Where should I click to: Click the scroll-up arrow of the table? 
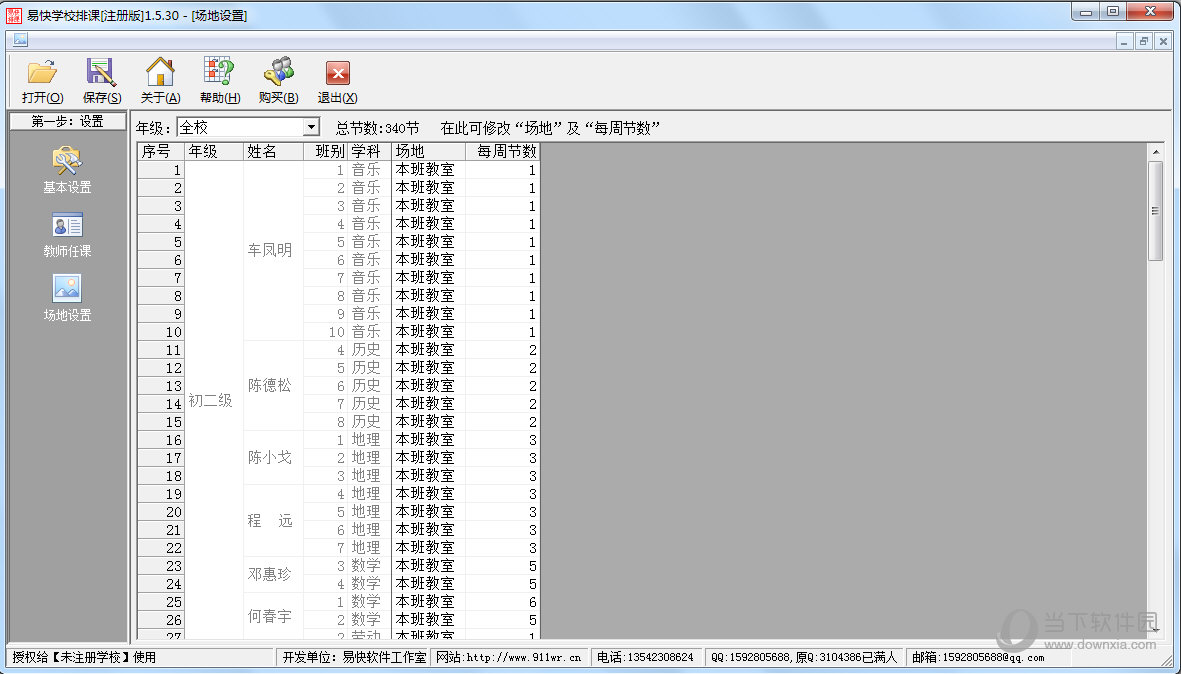click(x=1156, y=152)
